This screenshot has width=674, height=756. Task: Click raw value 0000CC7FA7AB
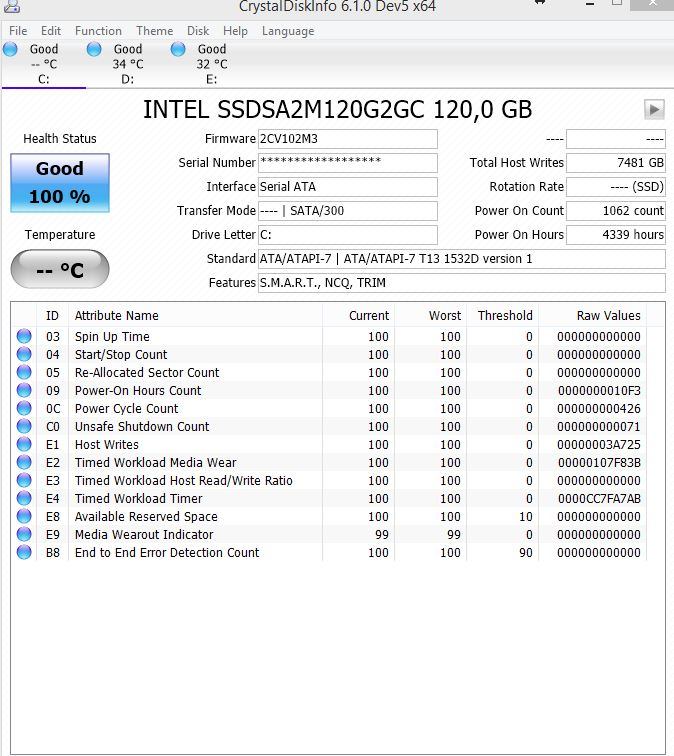click(x=599, y=499)
